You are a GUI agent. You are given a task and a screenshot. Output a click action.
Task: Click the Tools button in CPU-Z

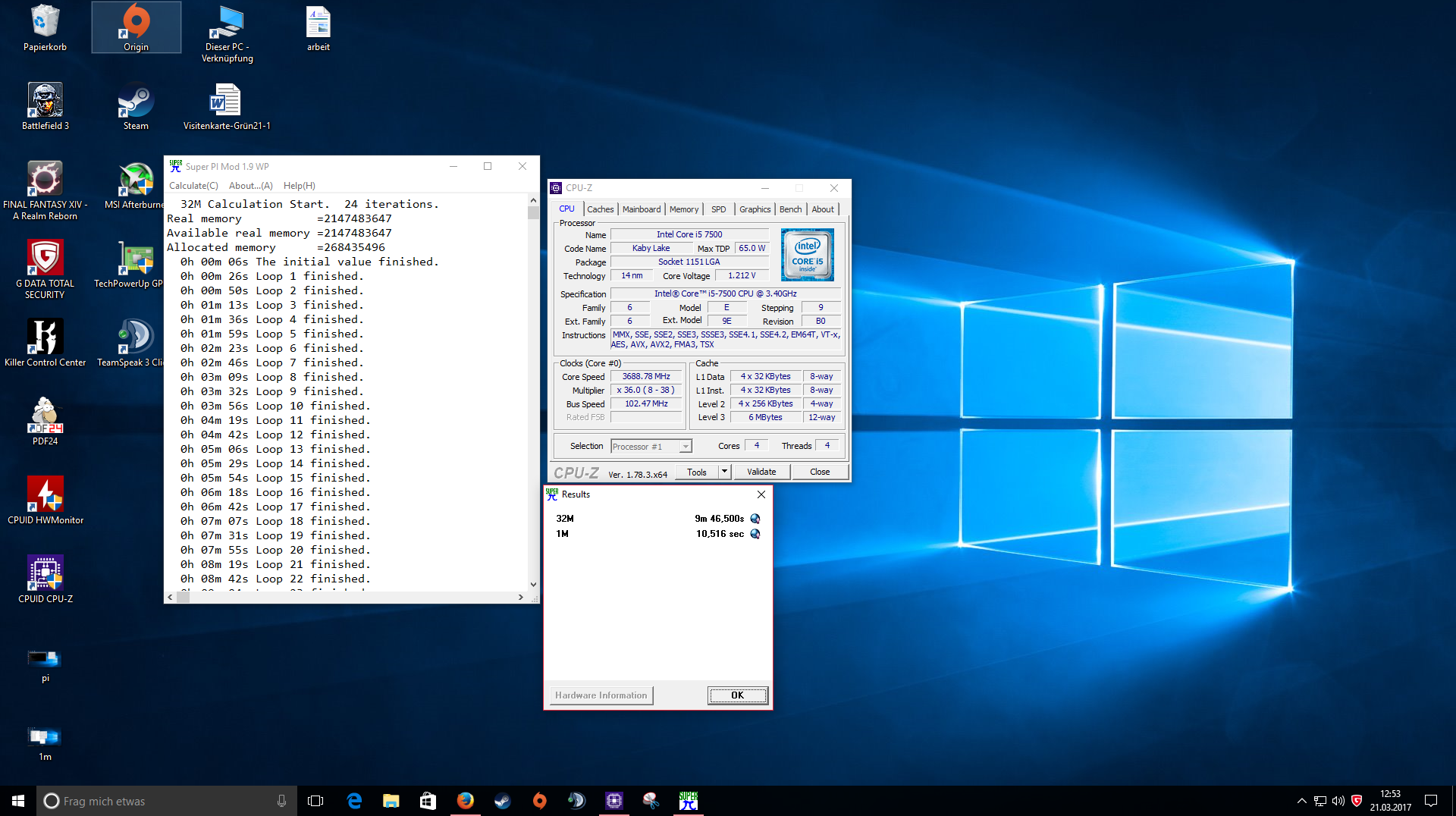pos(697,472)
